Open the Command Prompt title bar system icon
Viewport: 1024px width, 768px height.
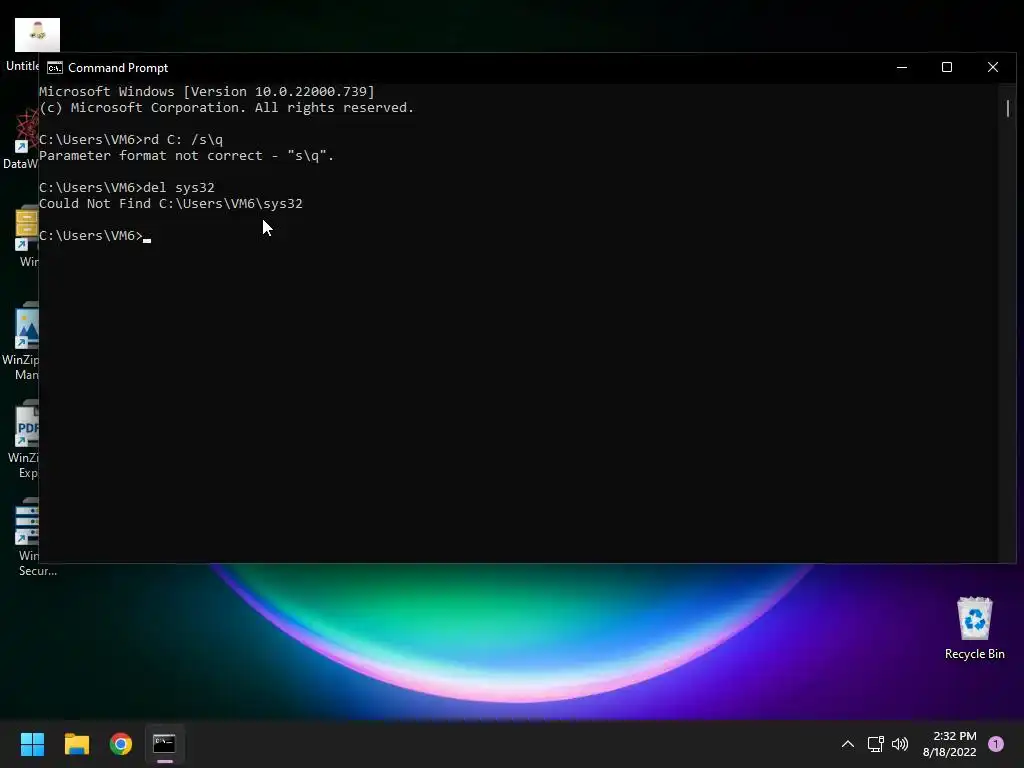pyautogui.click(x=55, y=68)
